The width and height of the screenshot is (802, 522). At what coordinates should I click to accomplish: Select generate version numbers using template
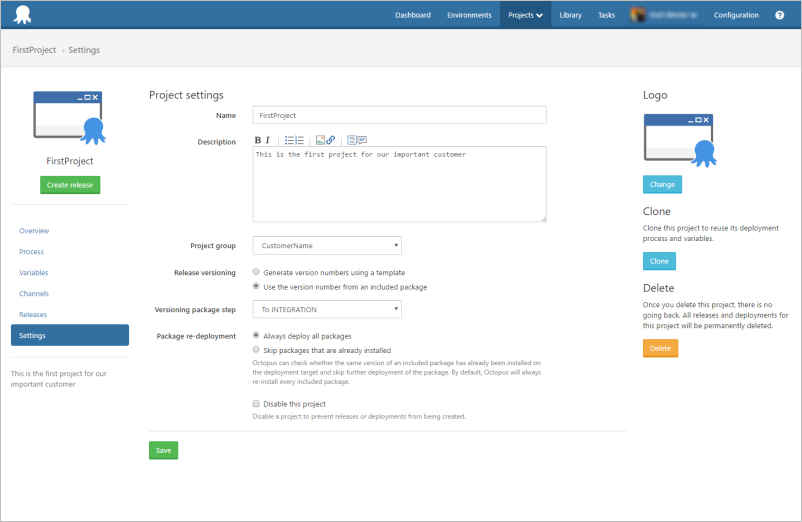257,272
